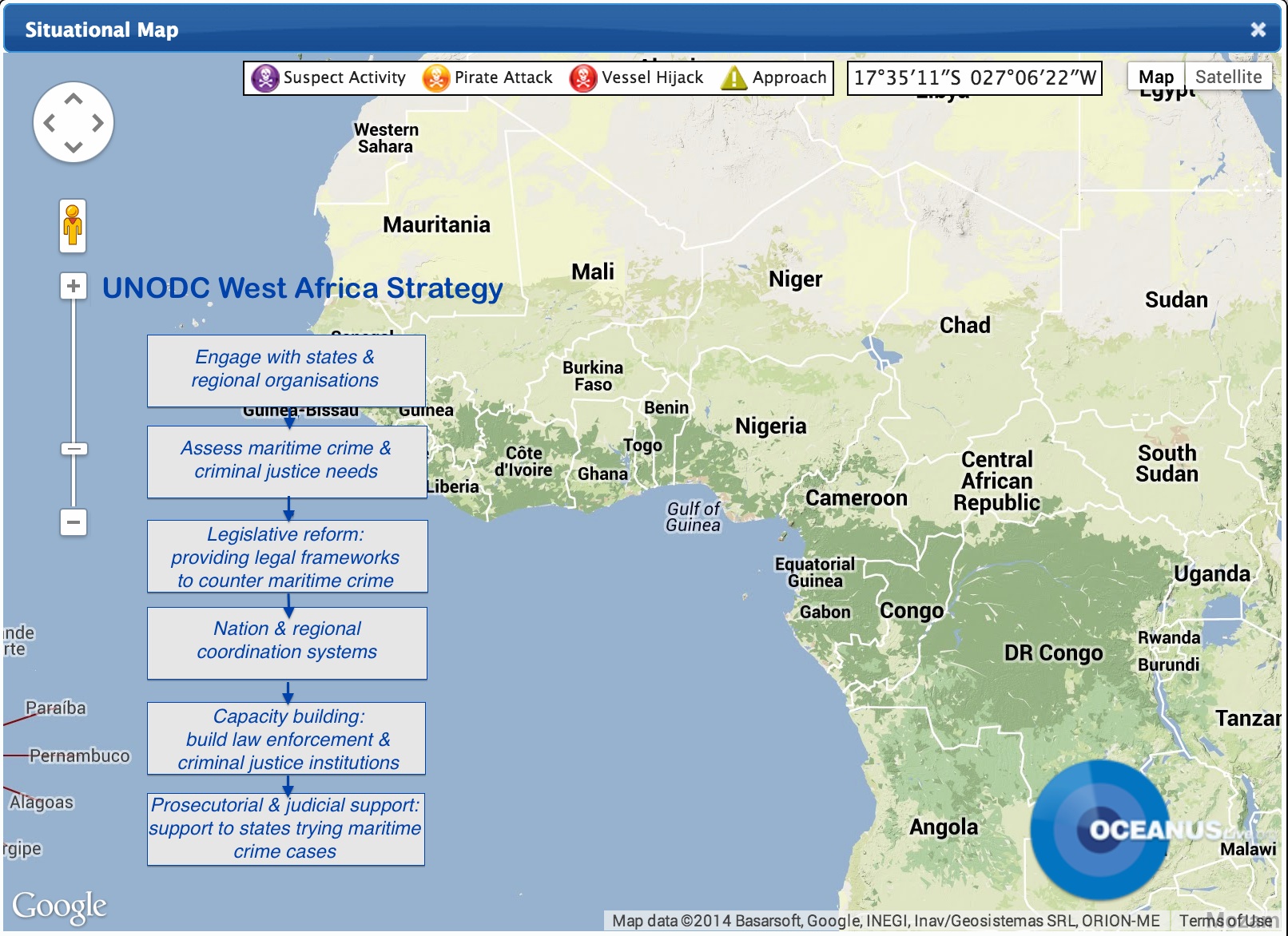Click the Street View pegman icon
This screenshot has width=1288, height=936.
(x=73, y=226)
